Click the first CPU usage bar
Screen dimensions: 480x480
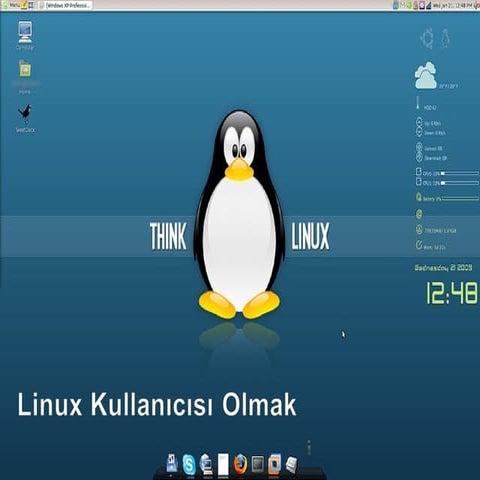point(460,173)
